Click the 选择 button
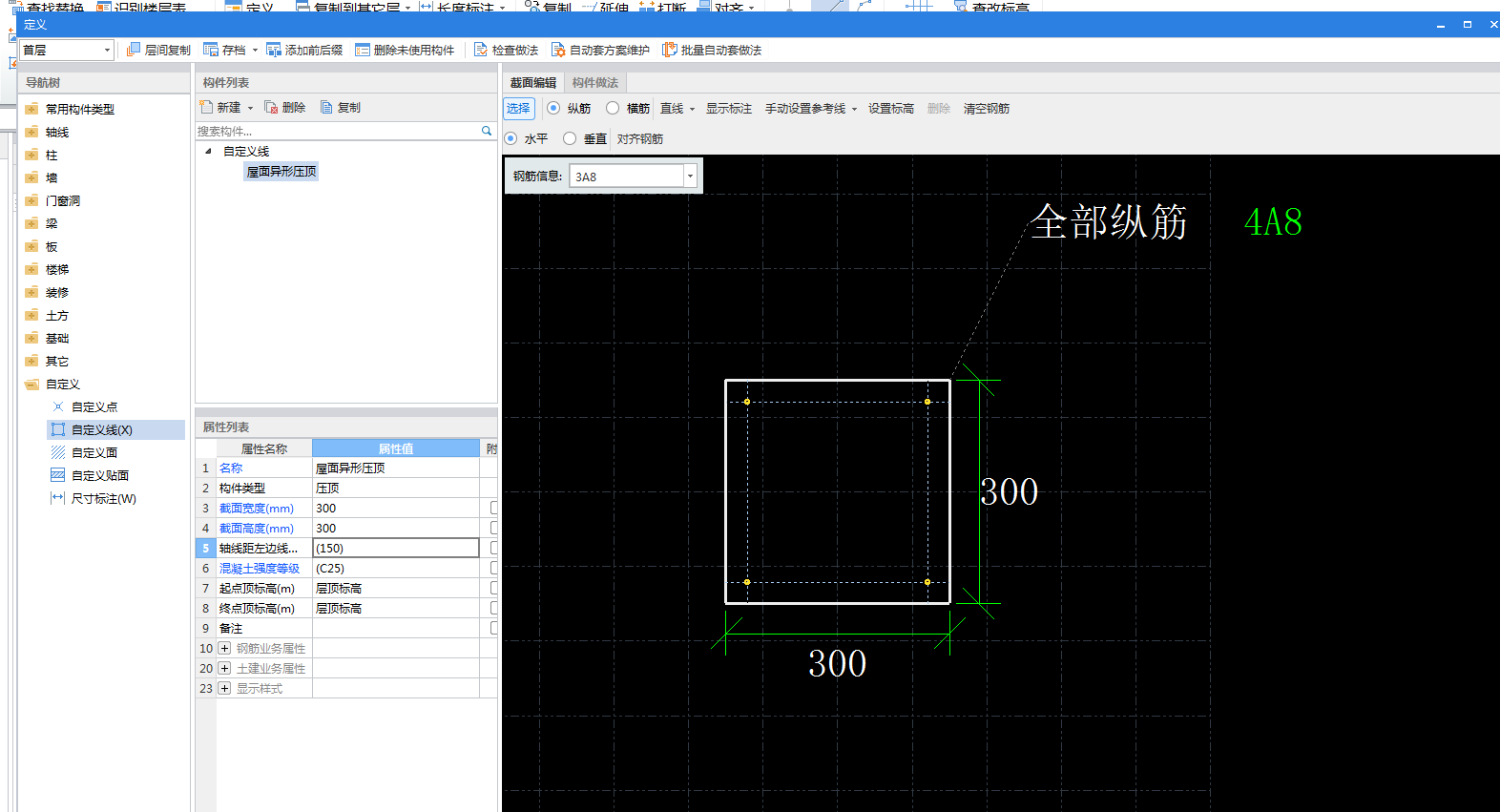1500x812 pixels. pyautogui.click(x=518, y=109)
